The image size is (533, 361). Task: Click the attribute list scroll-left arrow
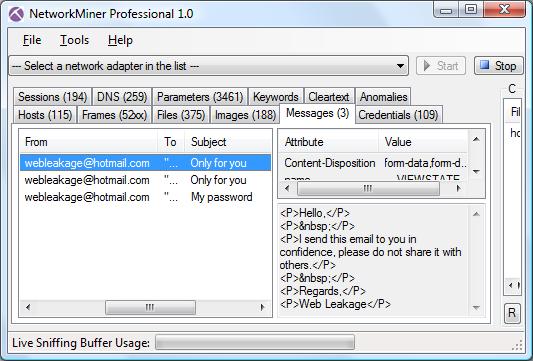[x=287, y=188]
